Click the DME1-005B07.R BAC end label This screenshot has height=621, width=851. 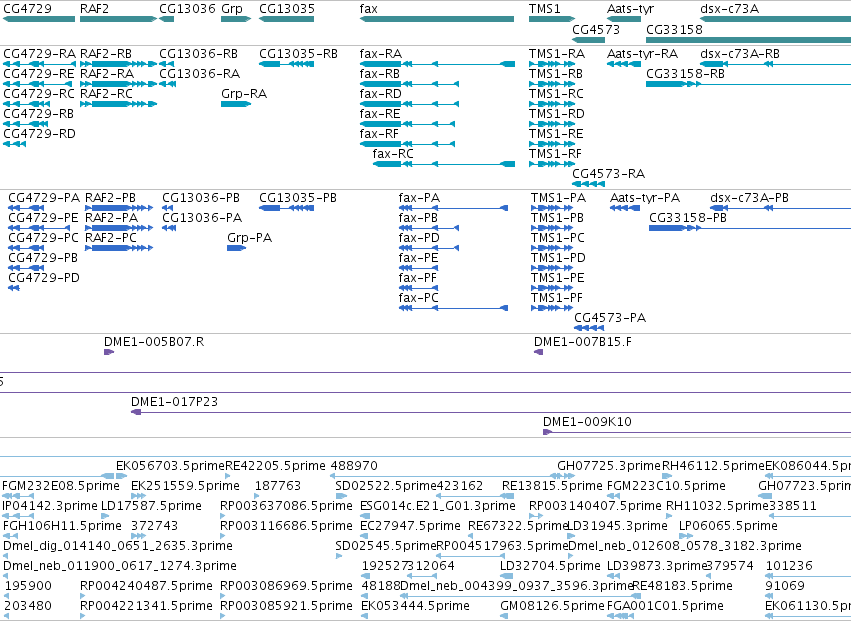(154, 343)
